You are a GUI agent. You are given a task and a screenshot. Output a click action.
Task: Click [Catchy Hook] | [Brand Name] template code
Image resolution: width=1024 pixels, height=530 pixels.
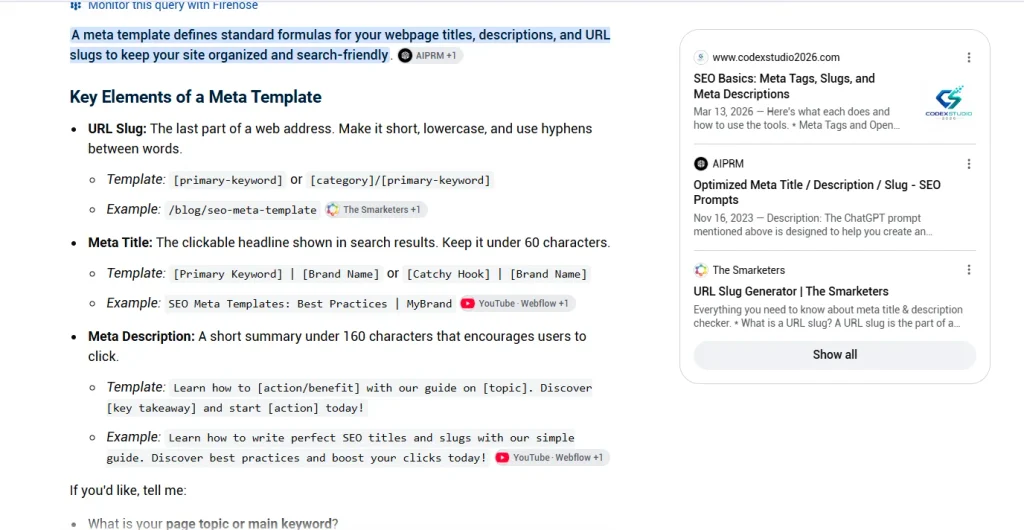[496, 274]
